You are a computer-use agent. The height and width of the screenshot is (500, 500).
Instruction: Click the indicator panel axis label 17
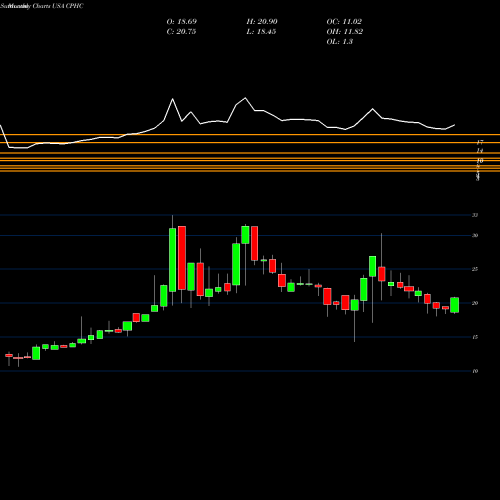(480, 142)
